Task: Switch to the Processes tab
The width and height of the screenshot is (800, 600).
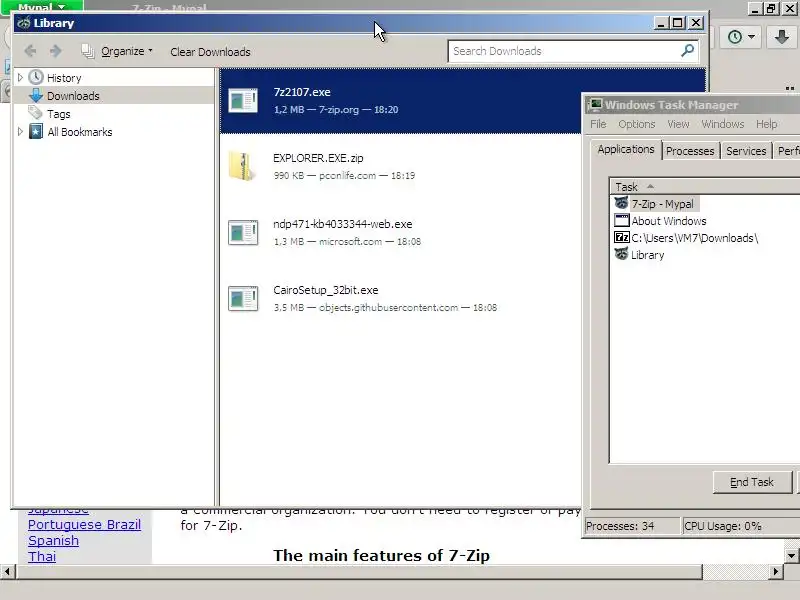Action: coord(690,151)
